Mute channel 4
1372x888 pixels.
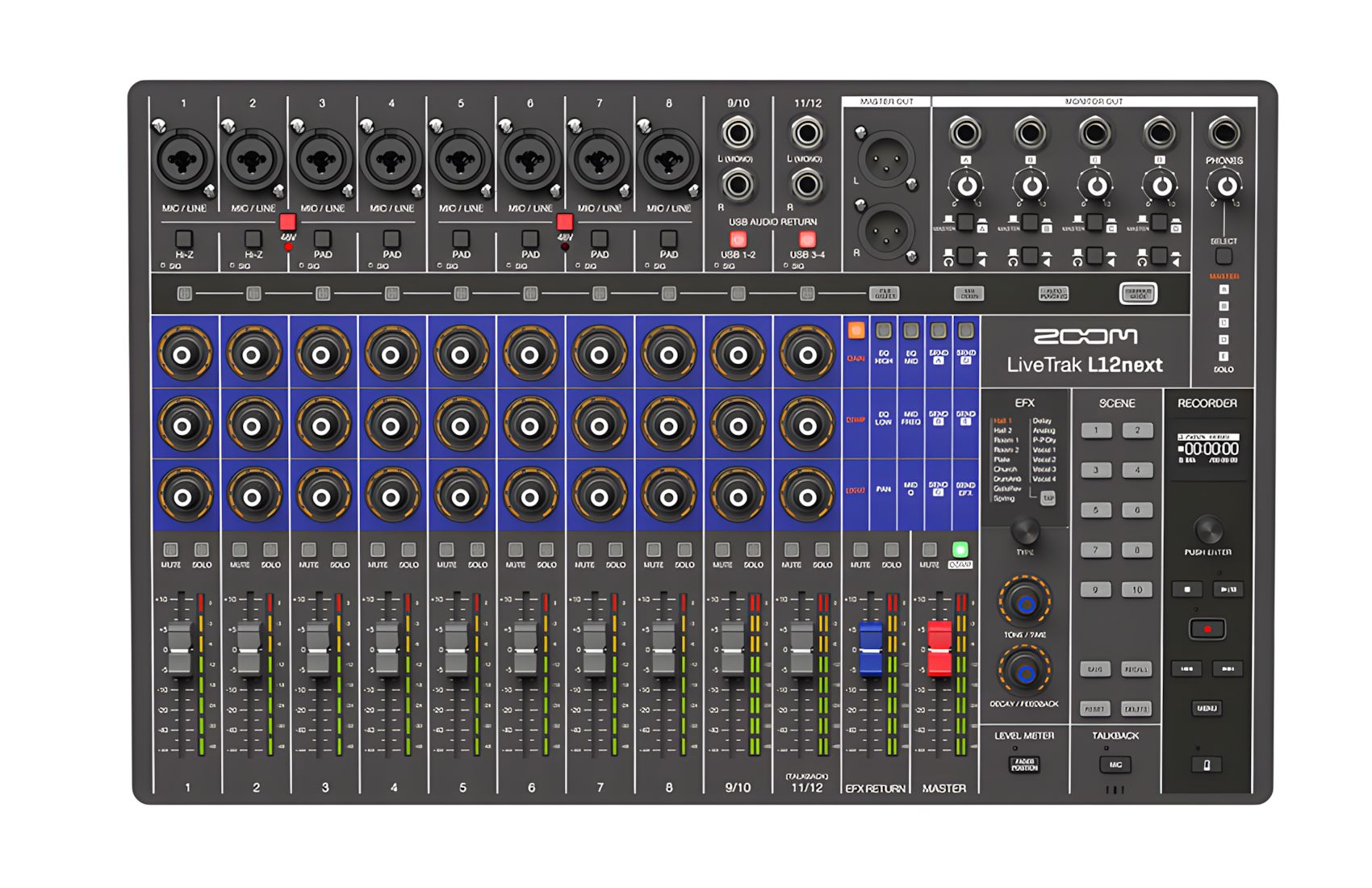coord(378,550)
